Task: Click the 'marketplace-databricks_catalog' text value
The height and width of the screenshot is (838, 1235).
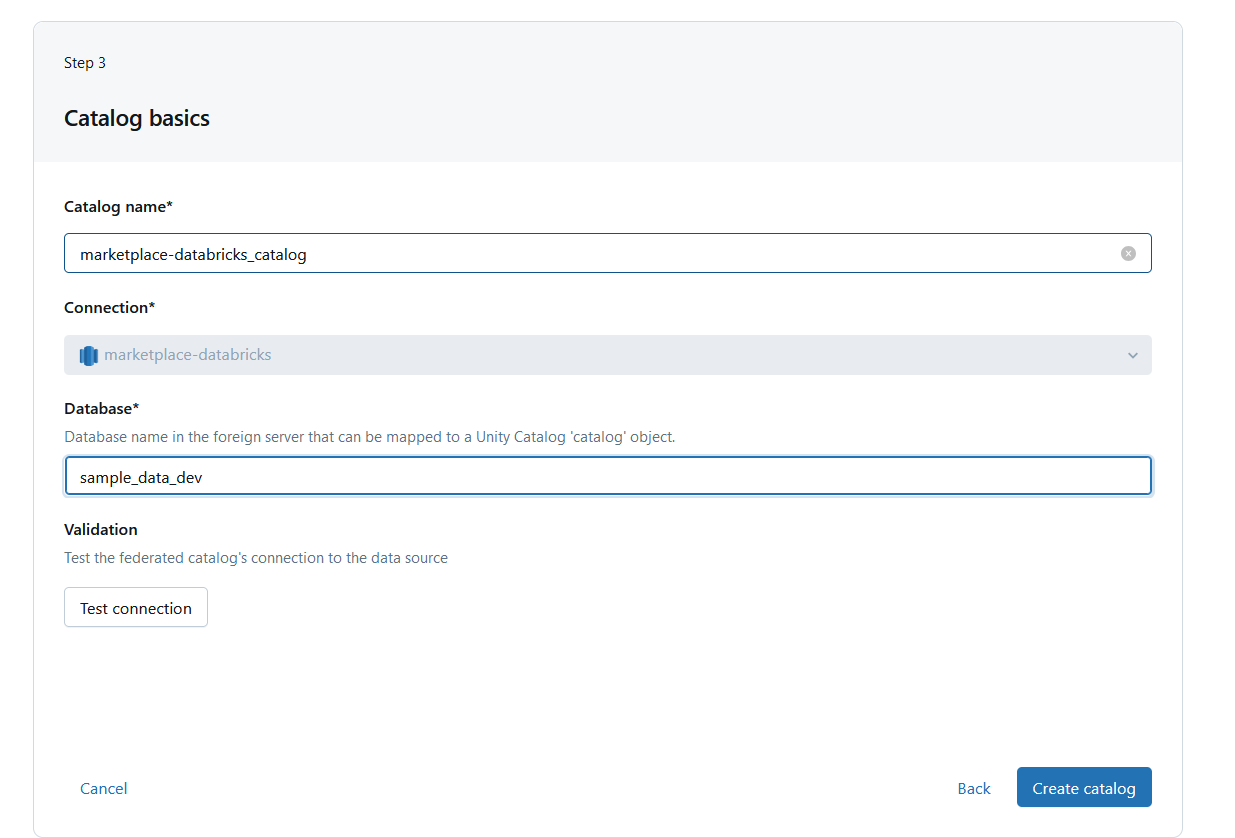Action: point(193,255)
